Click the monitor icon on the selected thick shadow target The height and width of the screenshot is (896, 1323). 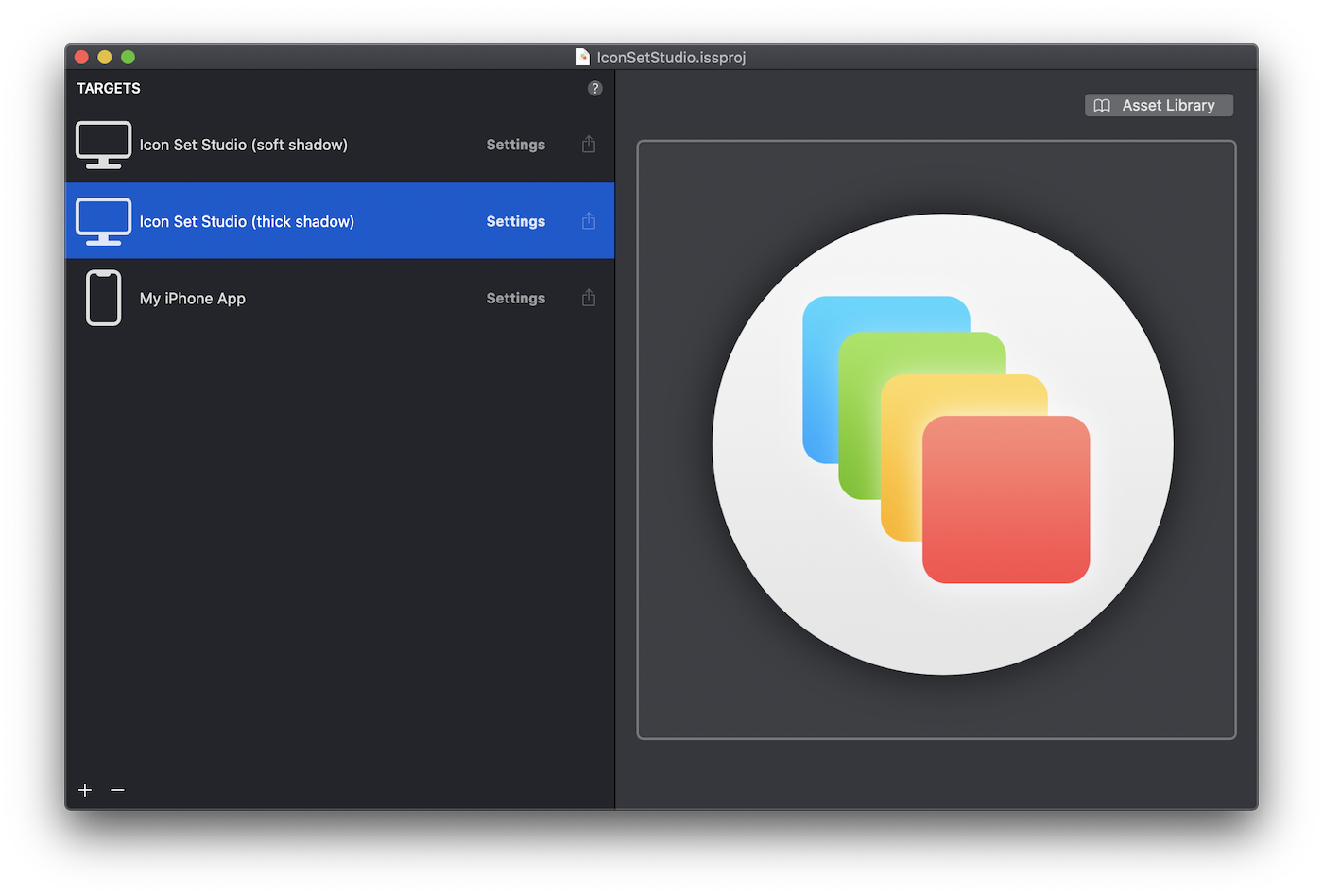click(x=103, y=220)
